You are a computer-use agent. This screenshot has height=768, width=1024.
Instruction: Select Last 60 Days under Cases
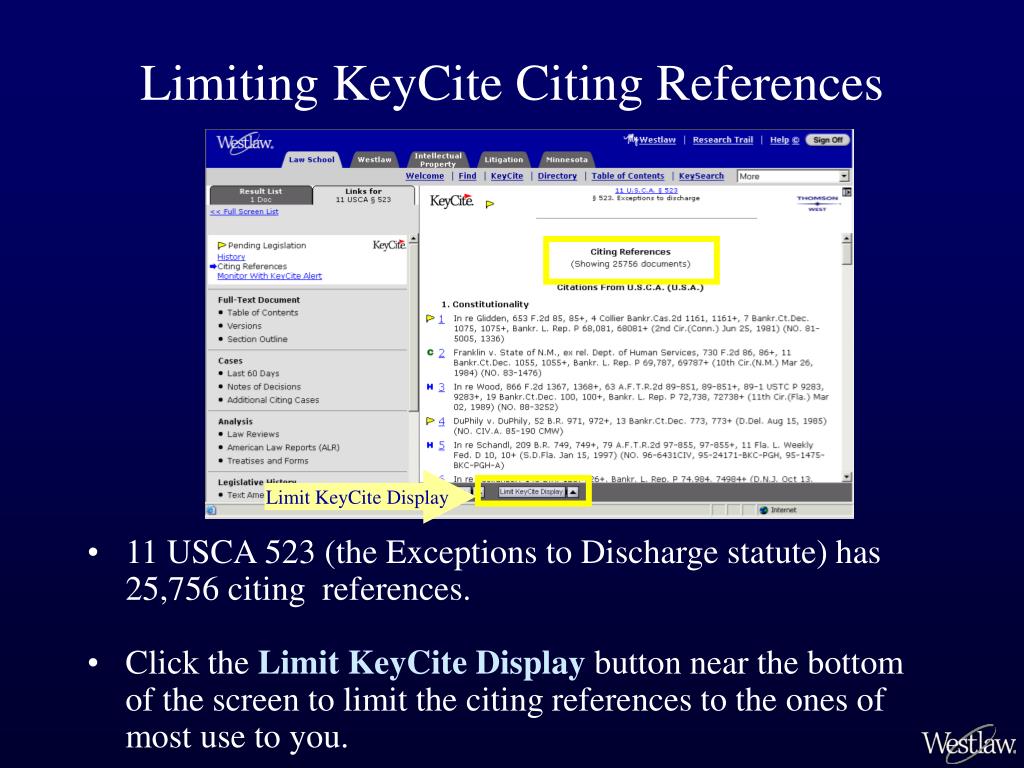click(253, 374)
